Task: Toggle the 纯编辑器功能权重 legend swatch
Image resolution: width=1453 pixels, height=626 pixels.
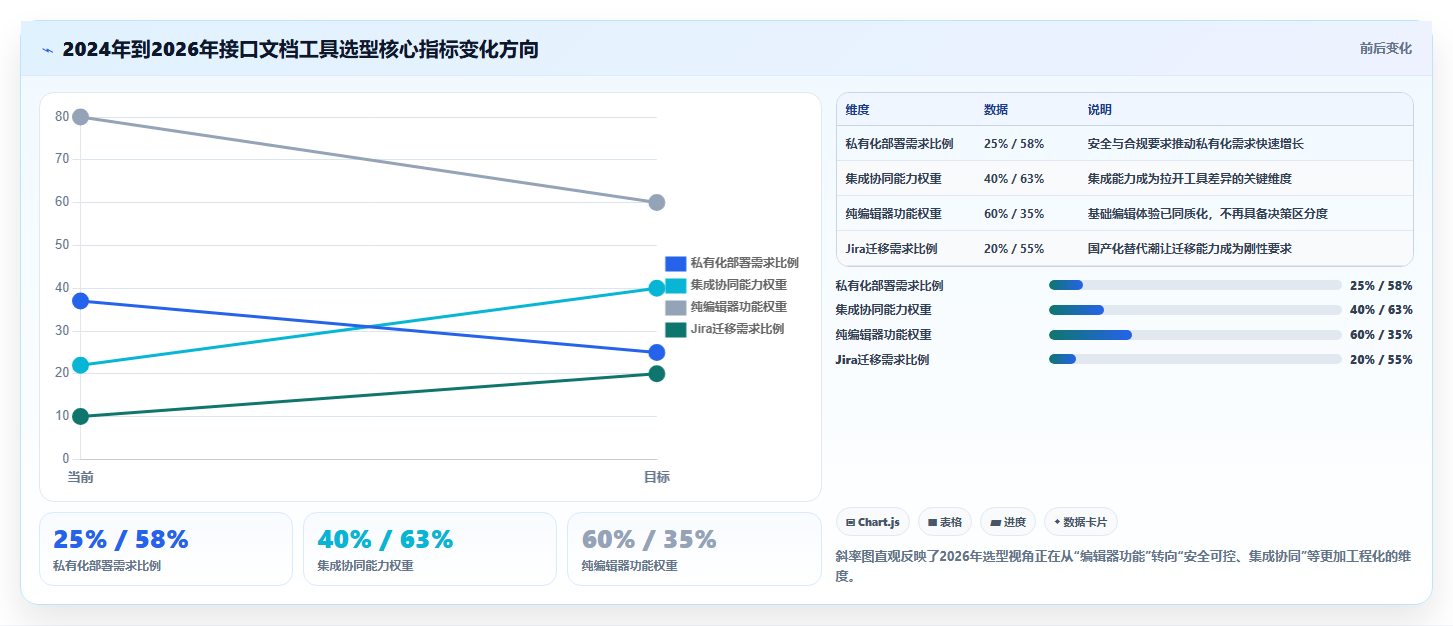Action: [676, 307]
